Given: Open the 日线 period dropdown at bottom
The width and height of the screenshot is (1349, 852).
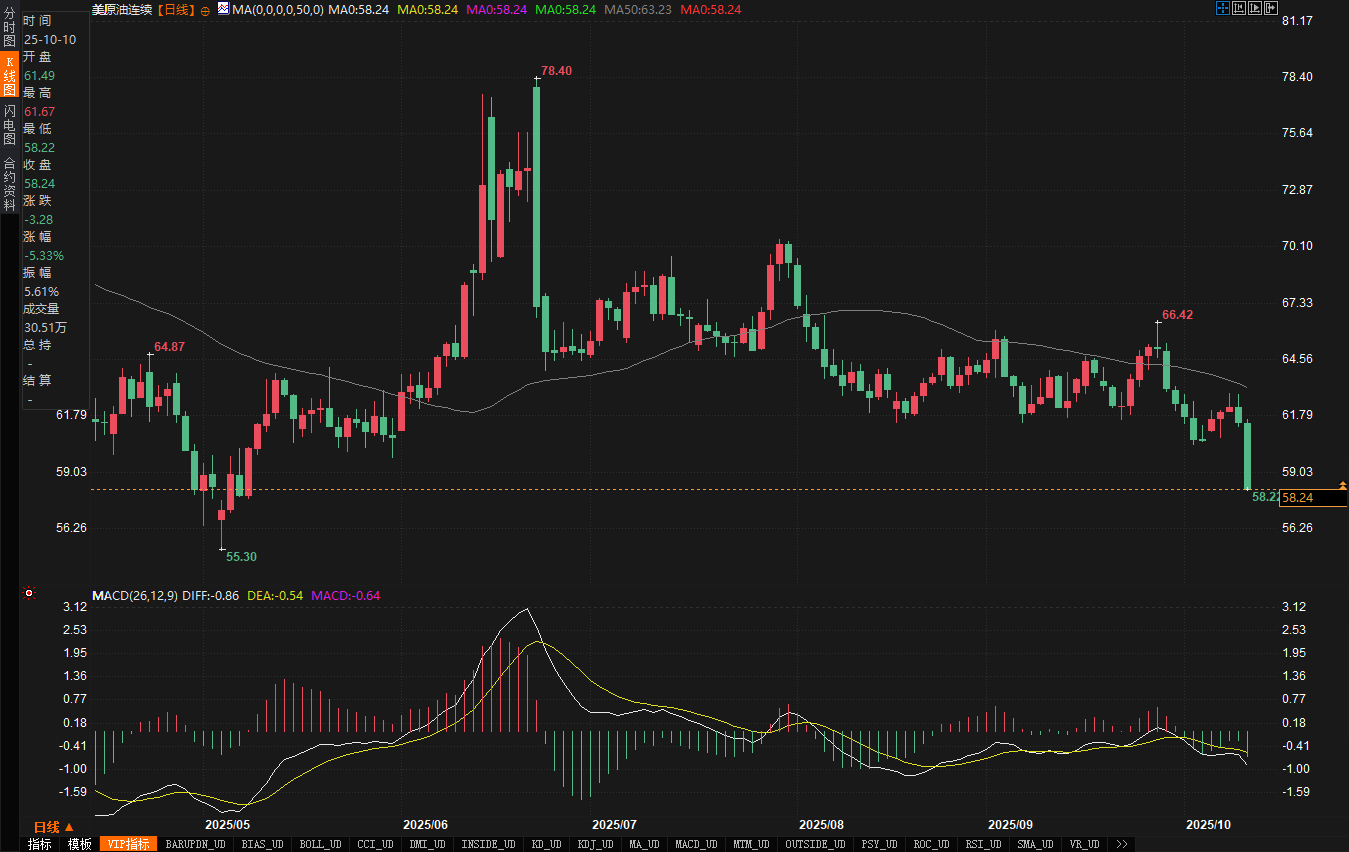Looking at the screenshot, I should 54,827.
